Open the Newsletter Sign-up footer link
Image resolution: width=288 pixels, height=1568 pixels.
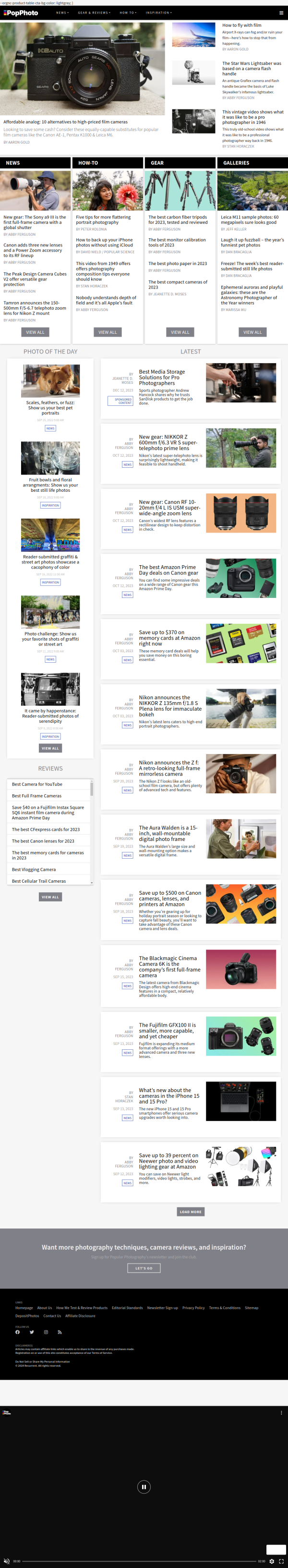163,1308
